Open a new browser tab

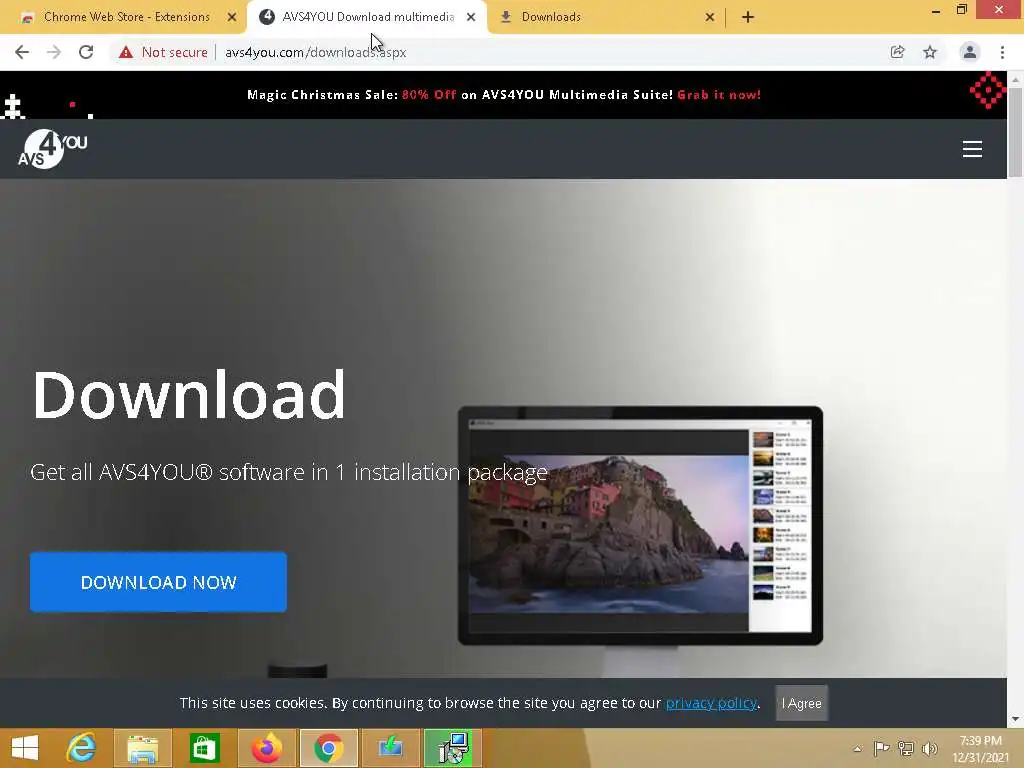(748, 17)
